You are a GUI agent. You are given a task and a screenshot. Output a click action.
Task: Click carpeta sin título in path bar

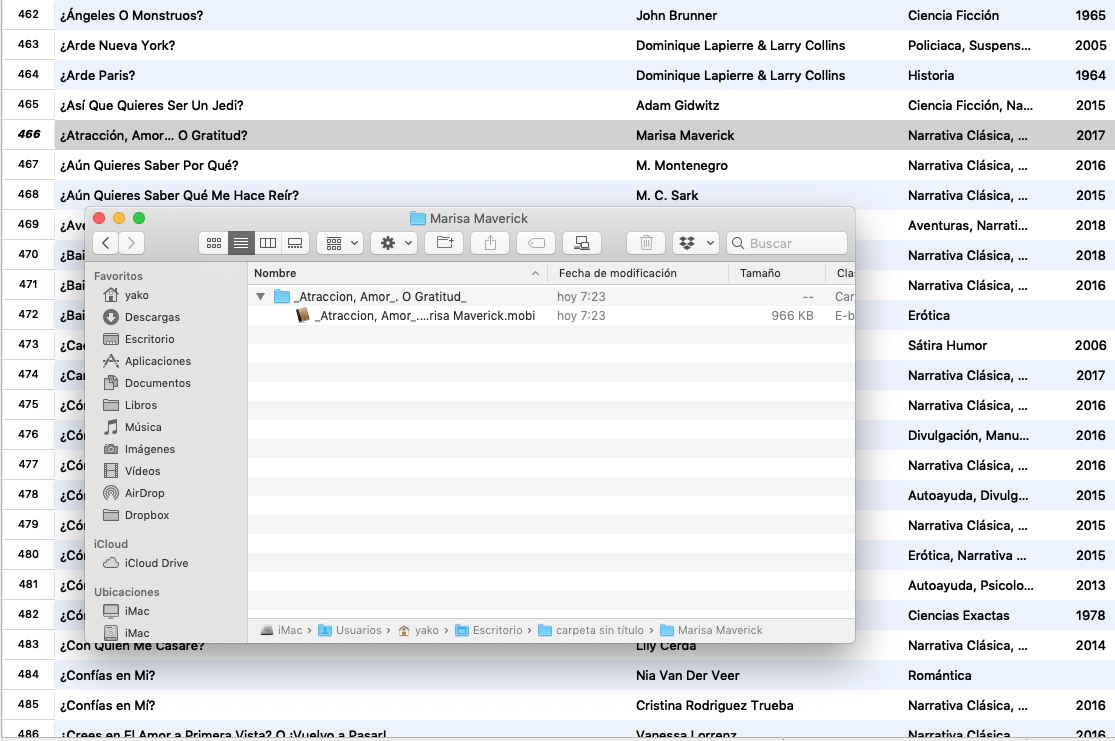tap(591, 631)
